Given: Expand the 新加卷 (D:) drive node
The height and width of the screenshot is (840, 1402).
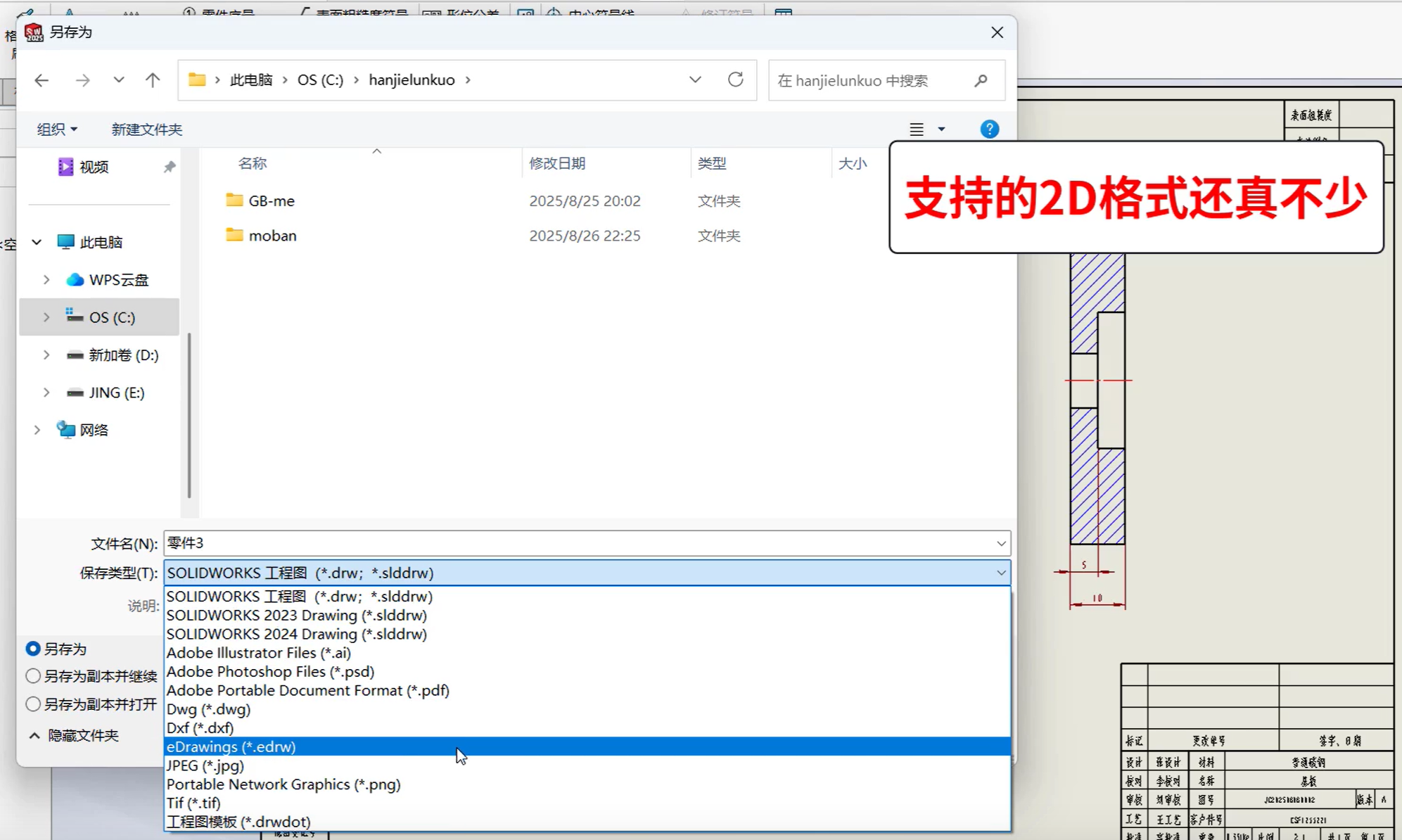Looking at the screenshot, I should (46, 355).
